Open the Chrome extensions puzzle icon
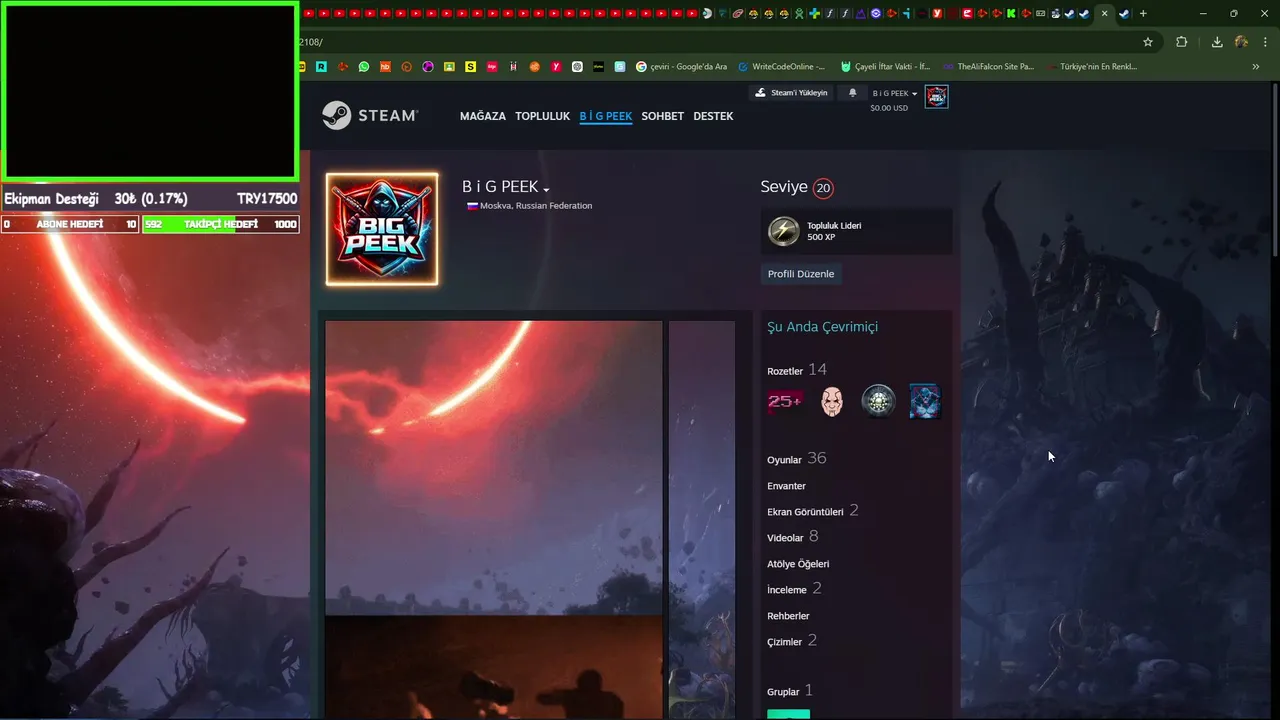The width and height of the screenshot is (1280, 720). (1182, 42)
